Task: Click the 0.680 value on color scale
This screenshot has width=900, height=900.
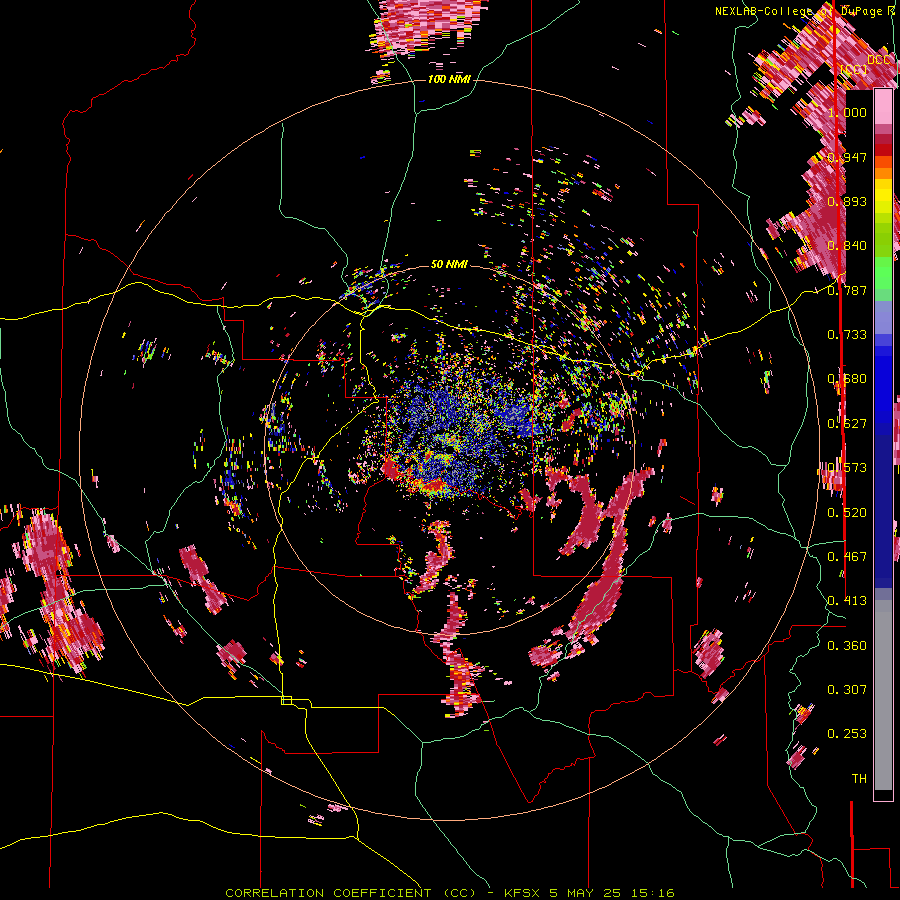Action: pyautogui.click(x=847, y=379)
